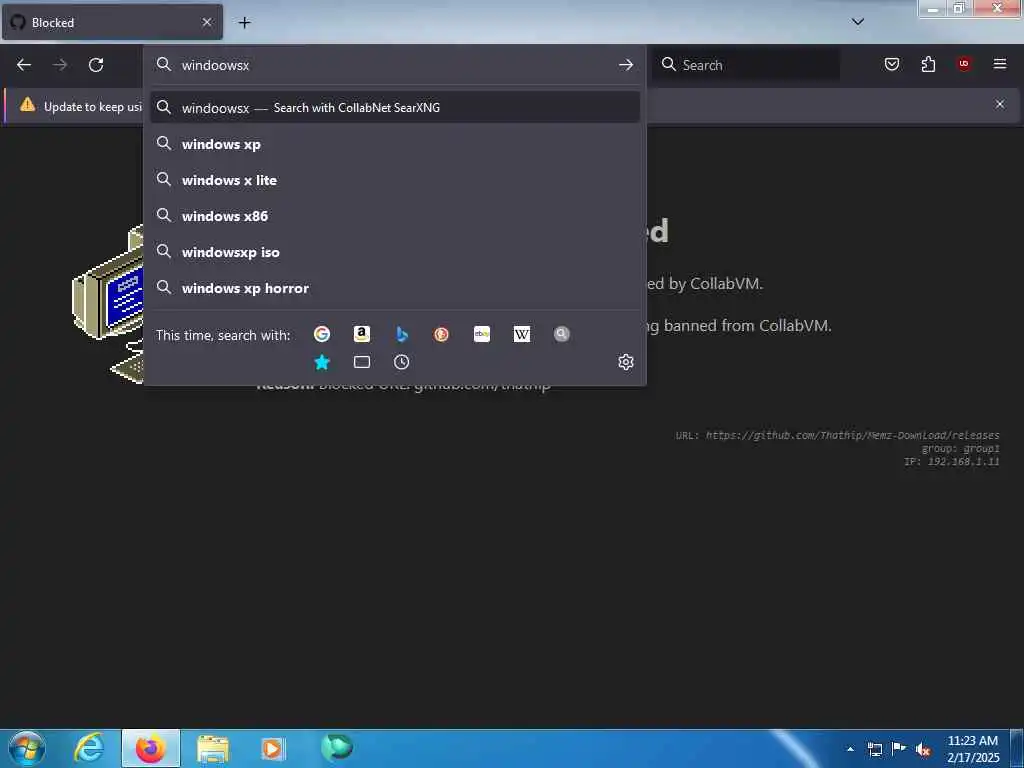Screen dimensions: 1024x768
Task: Open the Windows Start button
Action: tap(27, 748)
